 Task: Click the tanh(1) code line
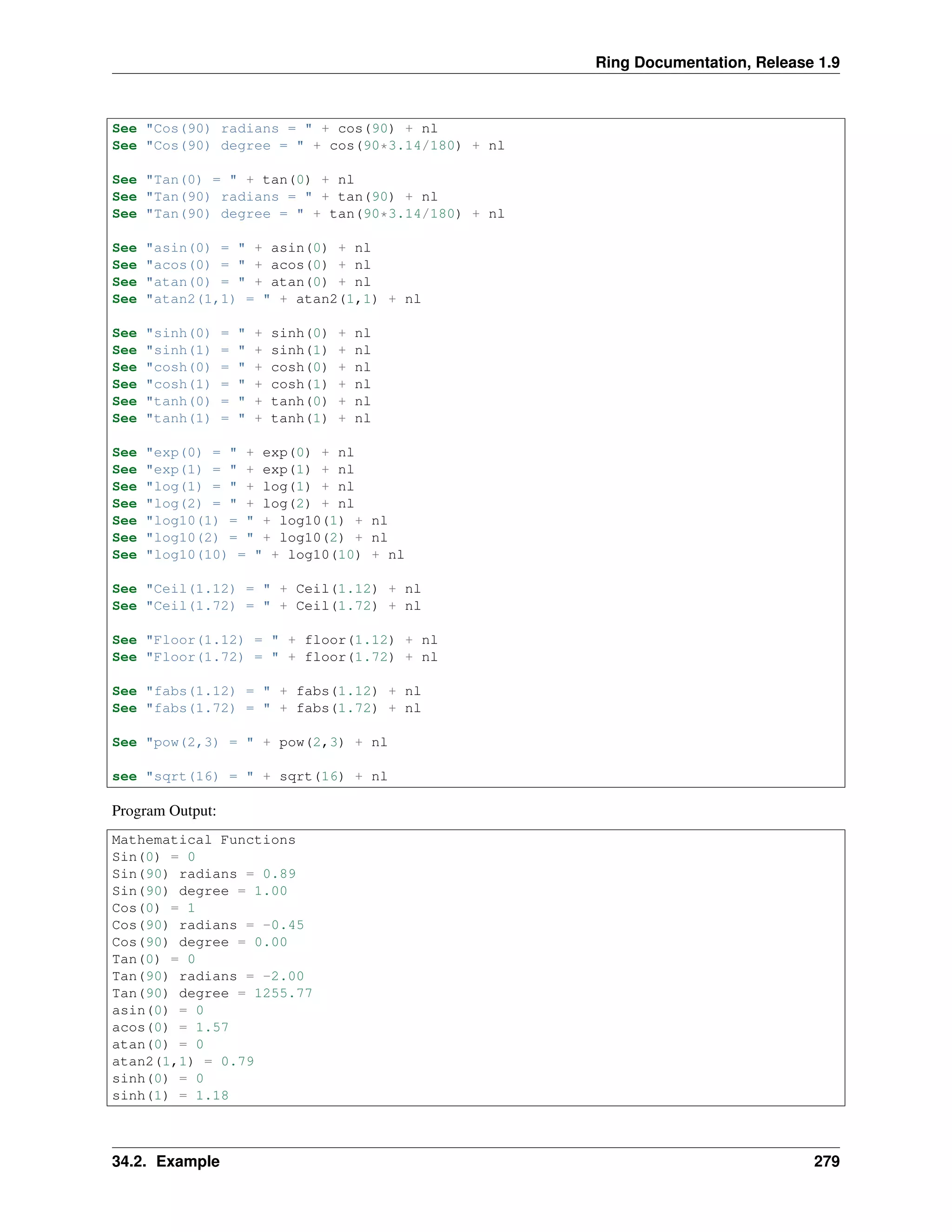pyautogui.click(x=241, y=418)
